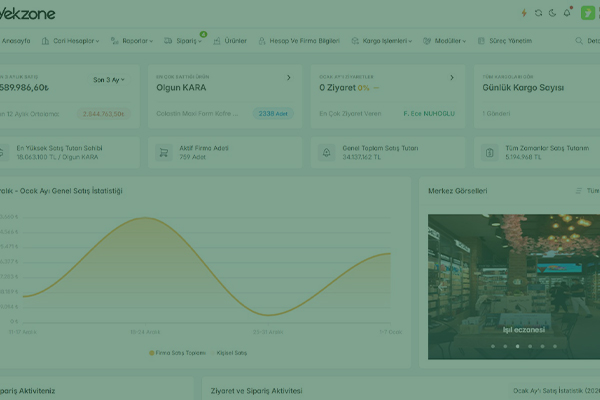Click Hesap user icon in navbar
Image resolution: width=600 pixels, height=400 pixels.
pyautogui.click(x=262, y=41)
